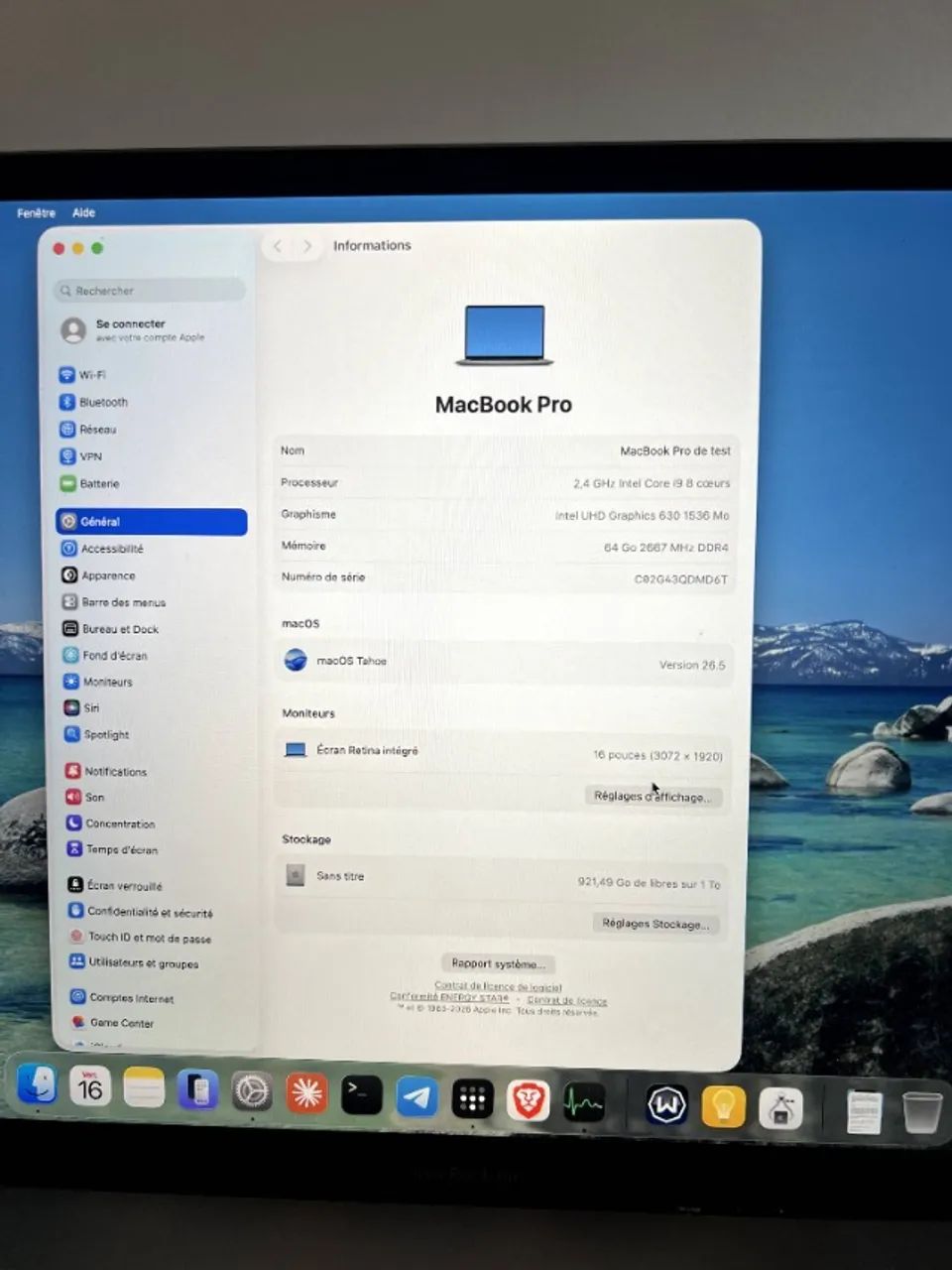Click the macOS Tahoe row icon
This screenshot has height=1270, width=952.
(296, 660)
